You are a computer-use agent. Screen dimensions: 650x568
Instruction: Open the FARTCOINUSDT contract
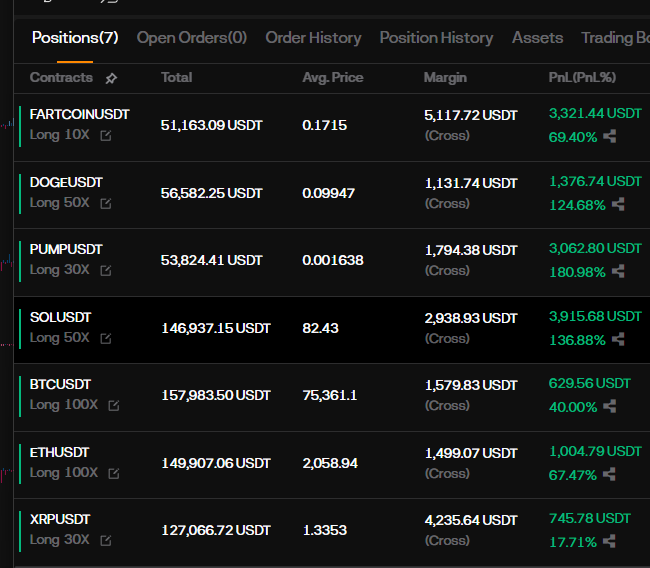[80, 114]
